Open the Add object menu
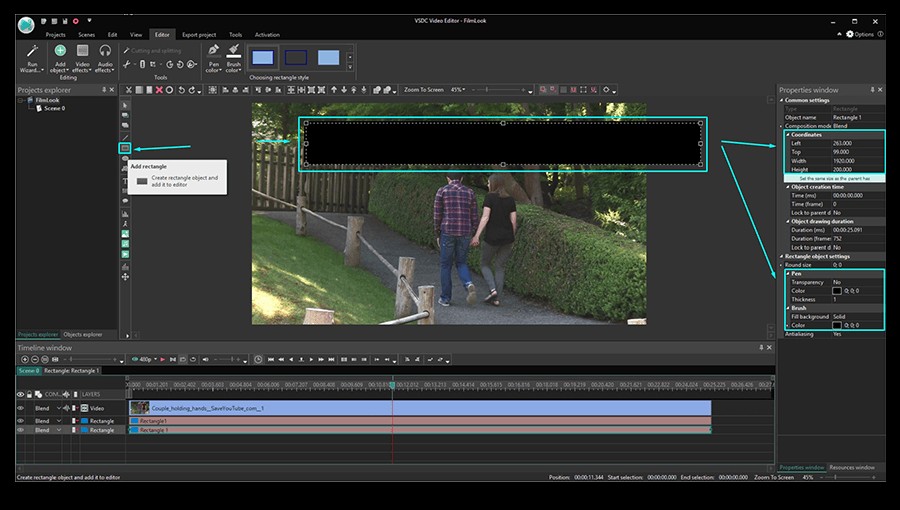This screenshot has height=510, width=900. 60,58
